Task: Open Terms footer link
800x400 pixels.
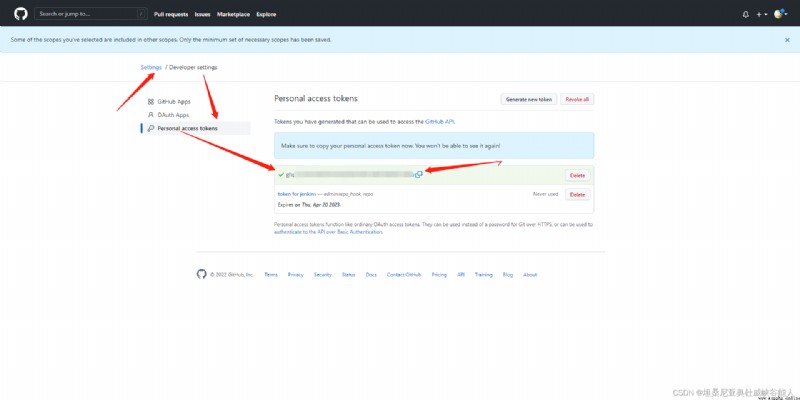Action: point(271,274)
